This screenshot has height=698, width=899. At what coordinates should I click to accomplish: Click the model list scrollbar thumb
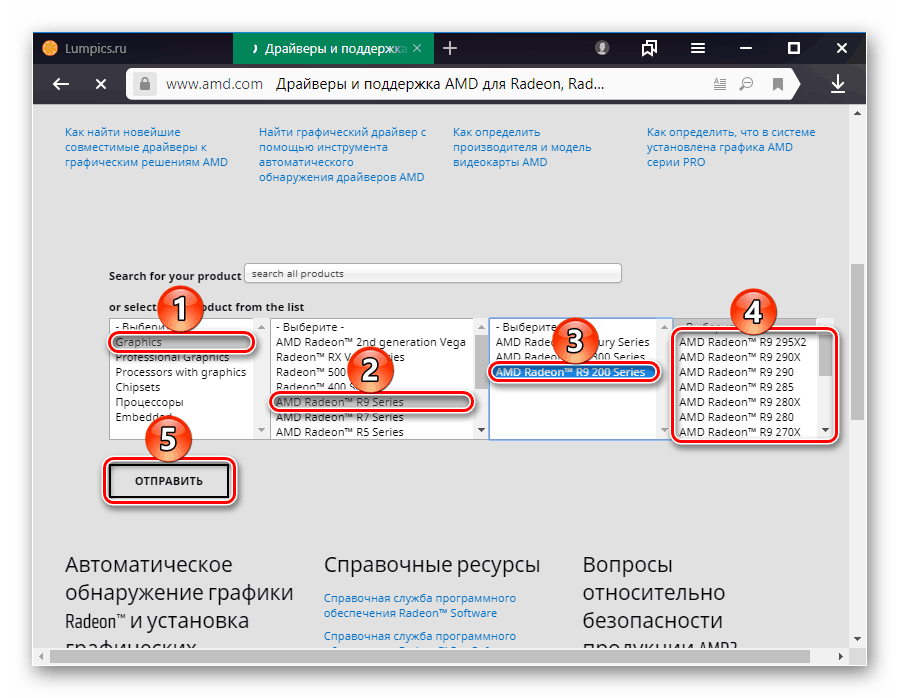click(825, 354)
